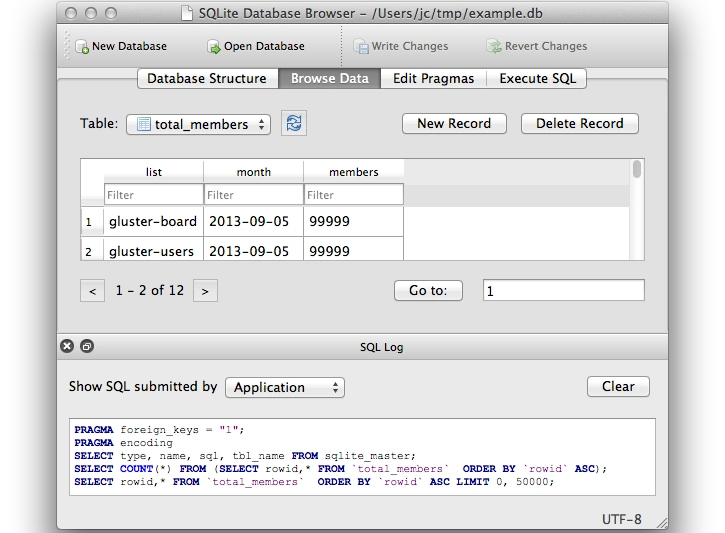Go to the previous page of records

[92, 291]
